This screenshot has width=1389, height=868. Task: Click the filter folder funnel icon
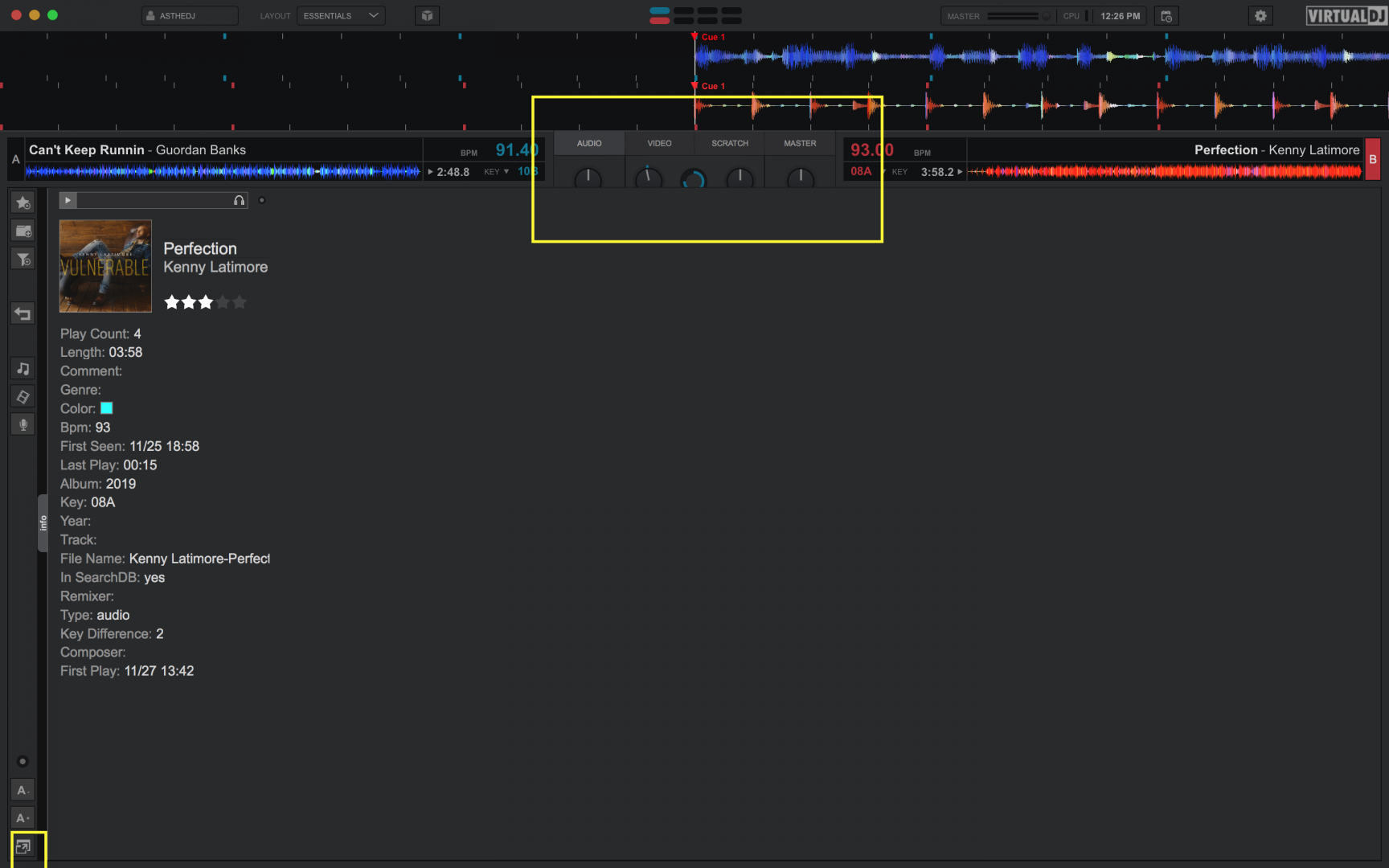(x=23, y=259)
